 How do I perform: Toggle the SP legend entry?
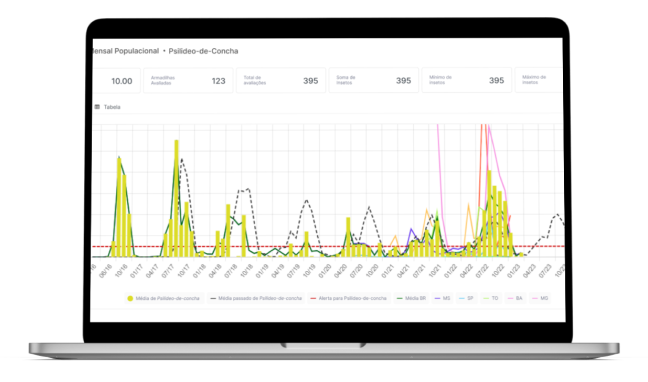tap(467, 298)
